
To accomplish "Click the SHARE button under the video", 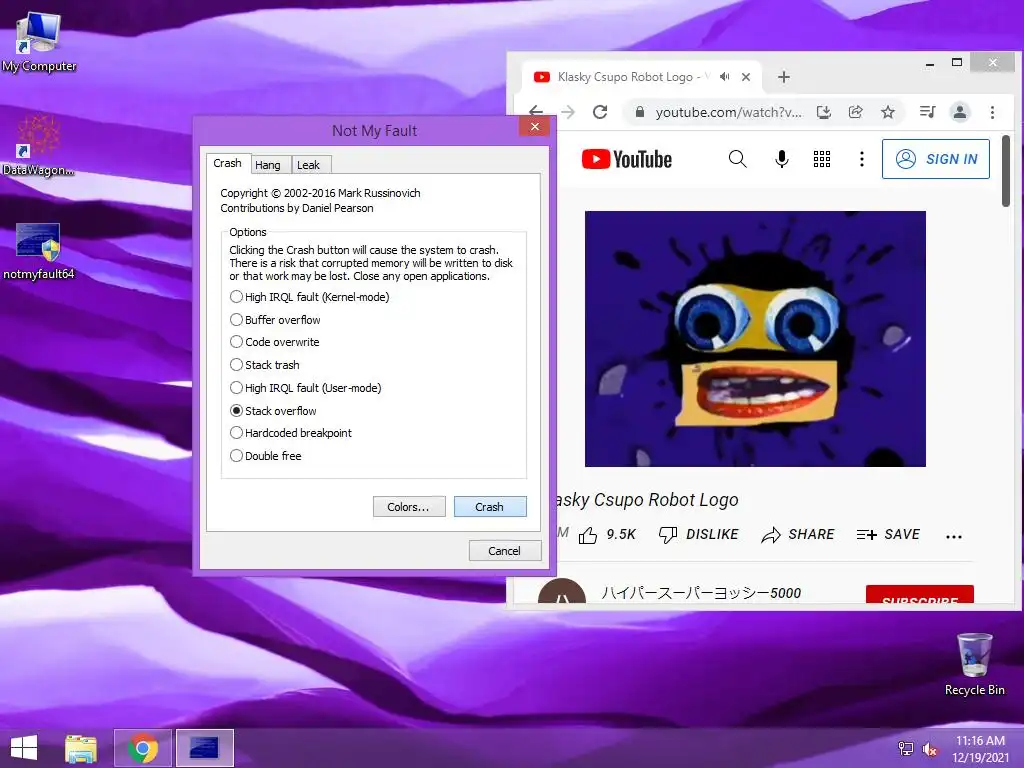I will pyautogui.click(x=798, y=535).
